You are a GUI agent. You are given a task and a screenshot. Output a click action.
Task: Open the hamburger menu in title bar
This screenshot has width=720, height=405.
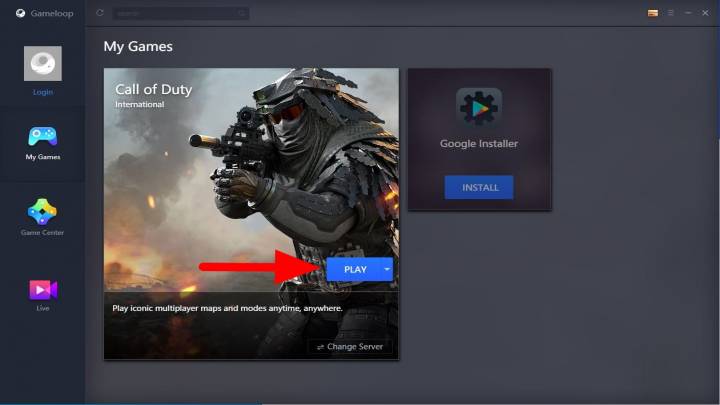pyautogui.click(x=671, y=13)
